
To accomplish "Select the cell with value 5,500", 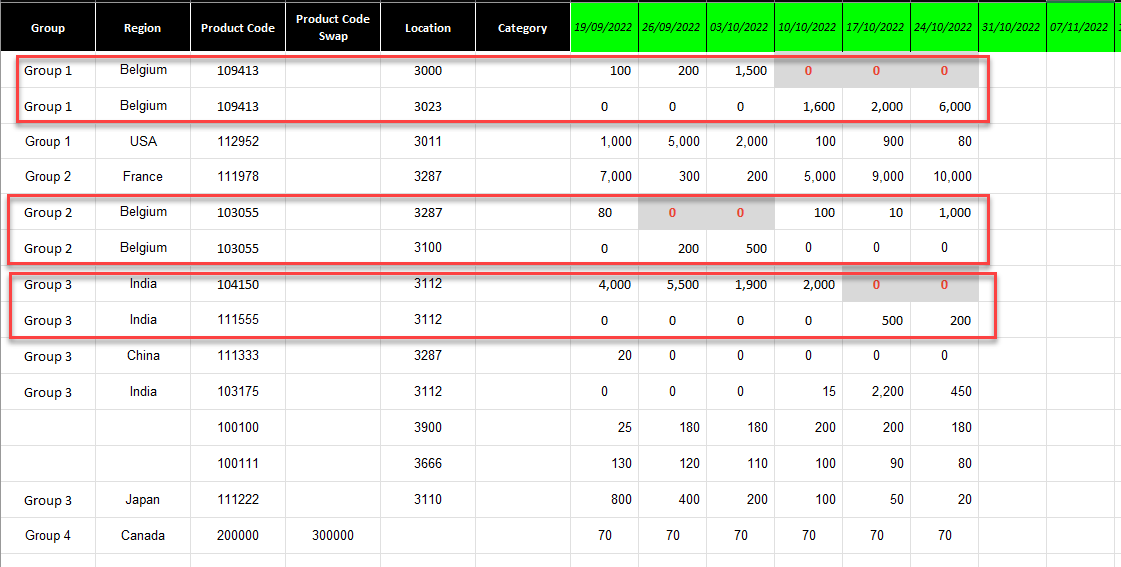I will point(672,284).
